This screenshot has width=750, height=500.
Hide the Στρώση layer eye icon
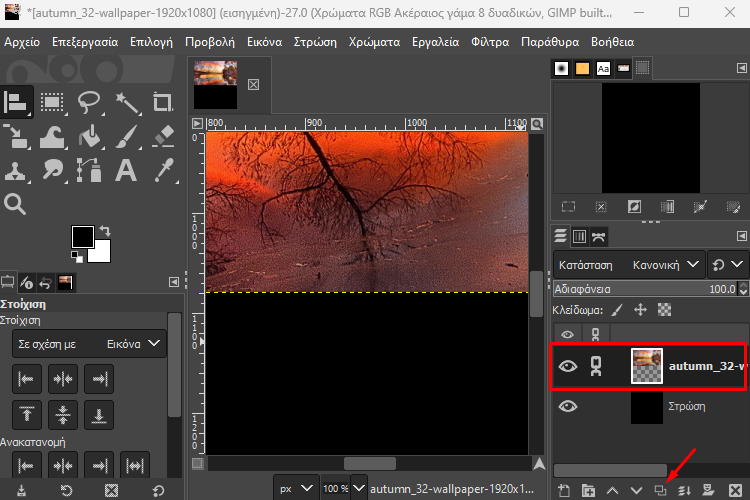pyautogui.click(x=568, y=407)
